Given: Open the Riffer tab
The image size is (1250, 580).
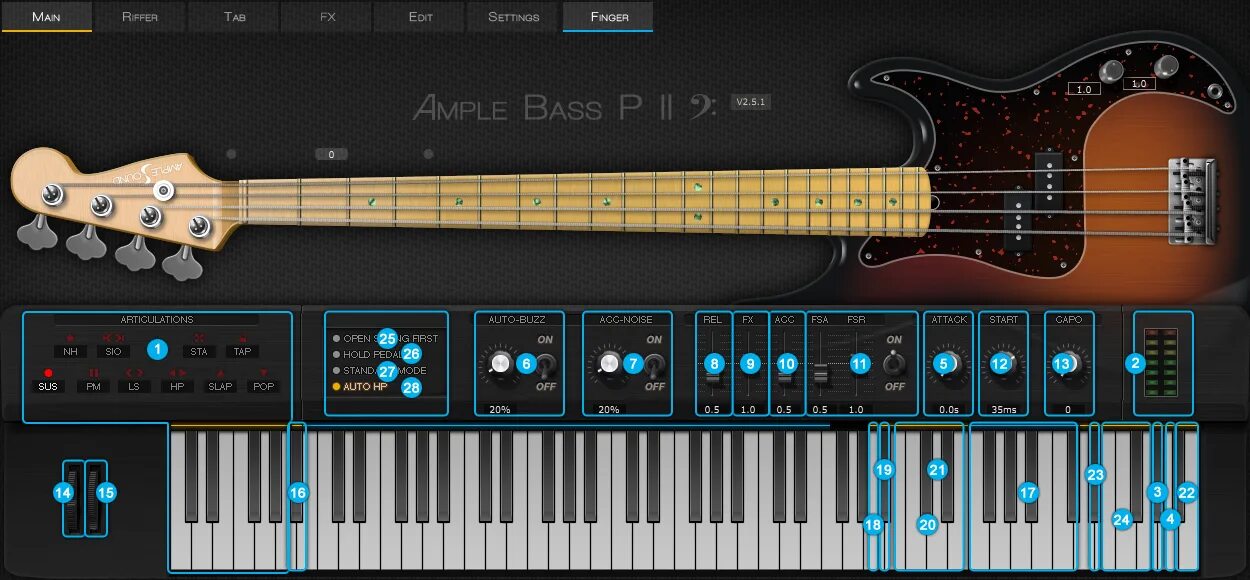Looking at the screenshot, I should coord(140,16).
